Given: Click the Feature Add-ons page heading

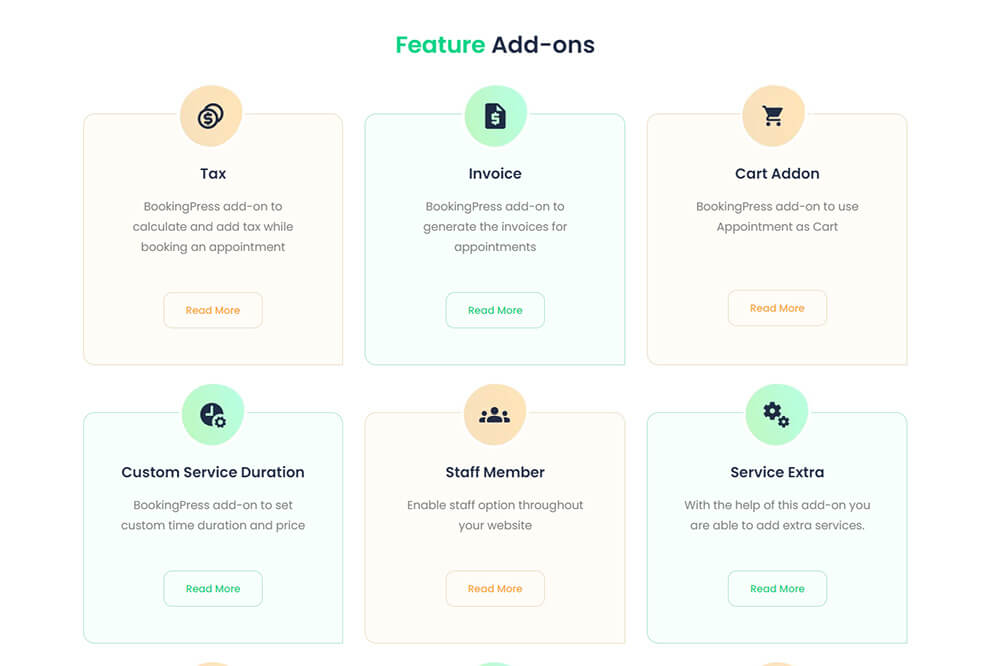Looking at the screenshot, I should (494, 44).
